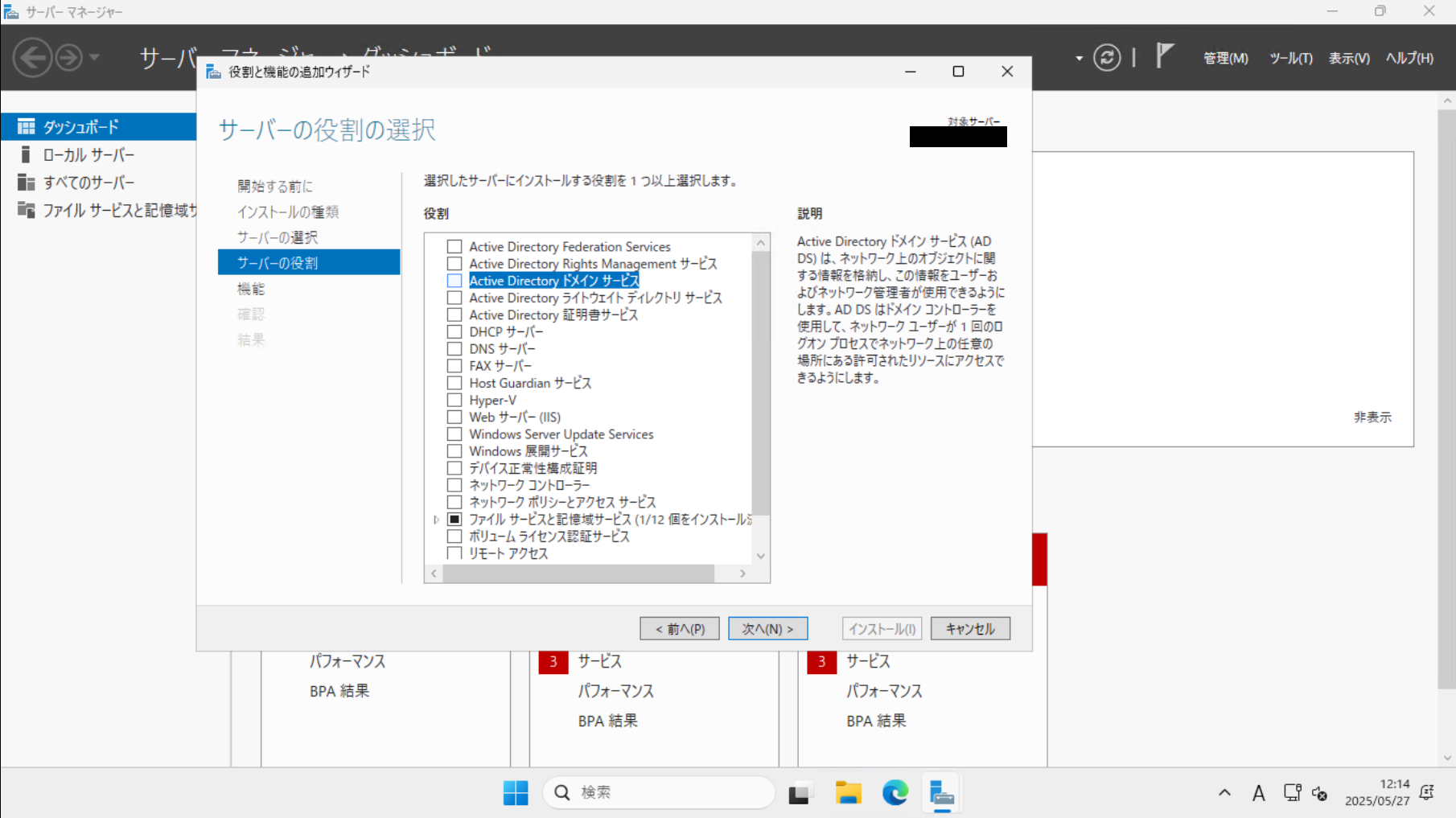Enable the DNS サーバー role checkbox

point(454,349)
